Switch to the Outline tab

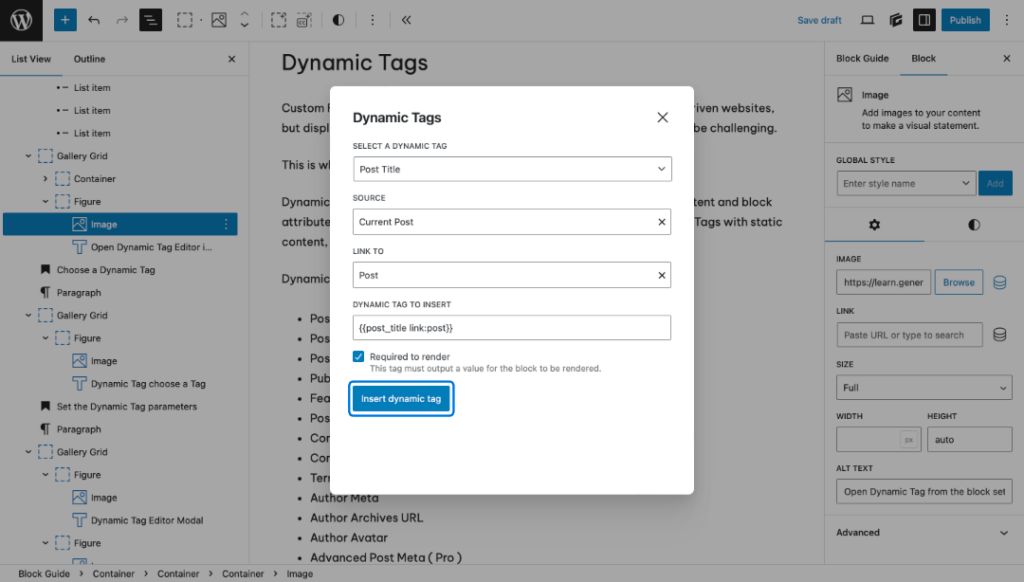tap(89, 59)
